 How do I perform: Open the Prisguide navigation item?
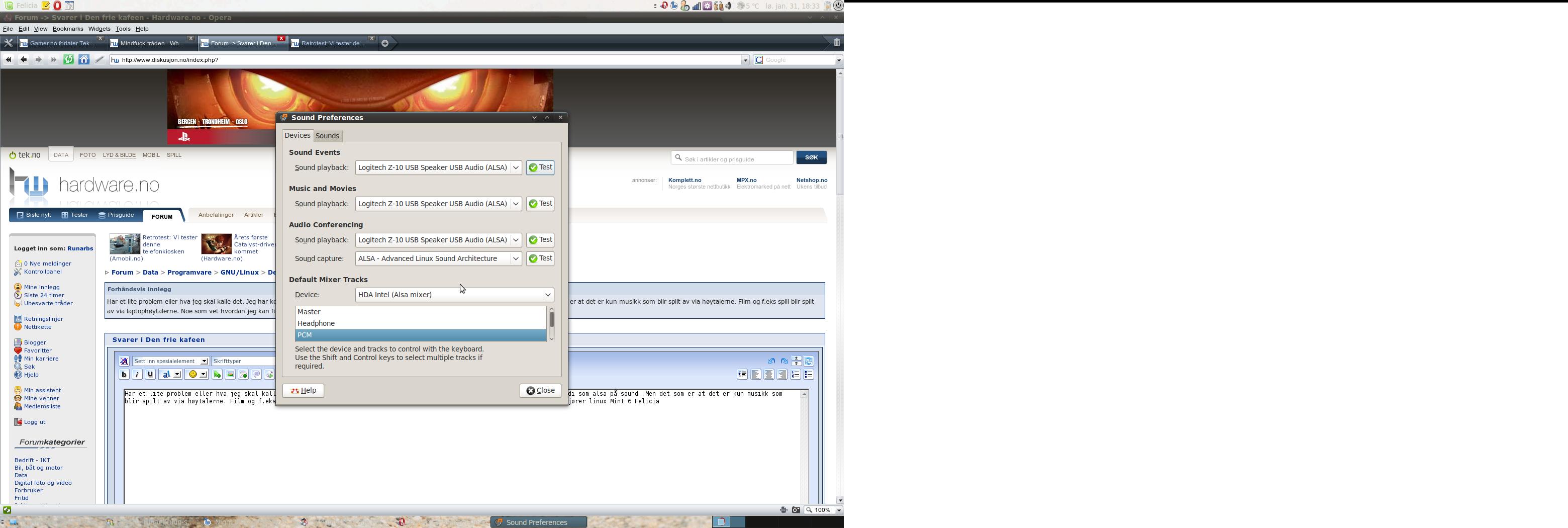tap(117, 216)
